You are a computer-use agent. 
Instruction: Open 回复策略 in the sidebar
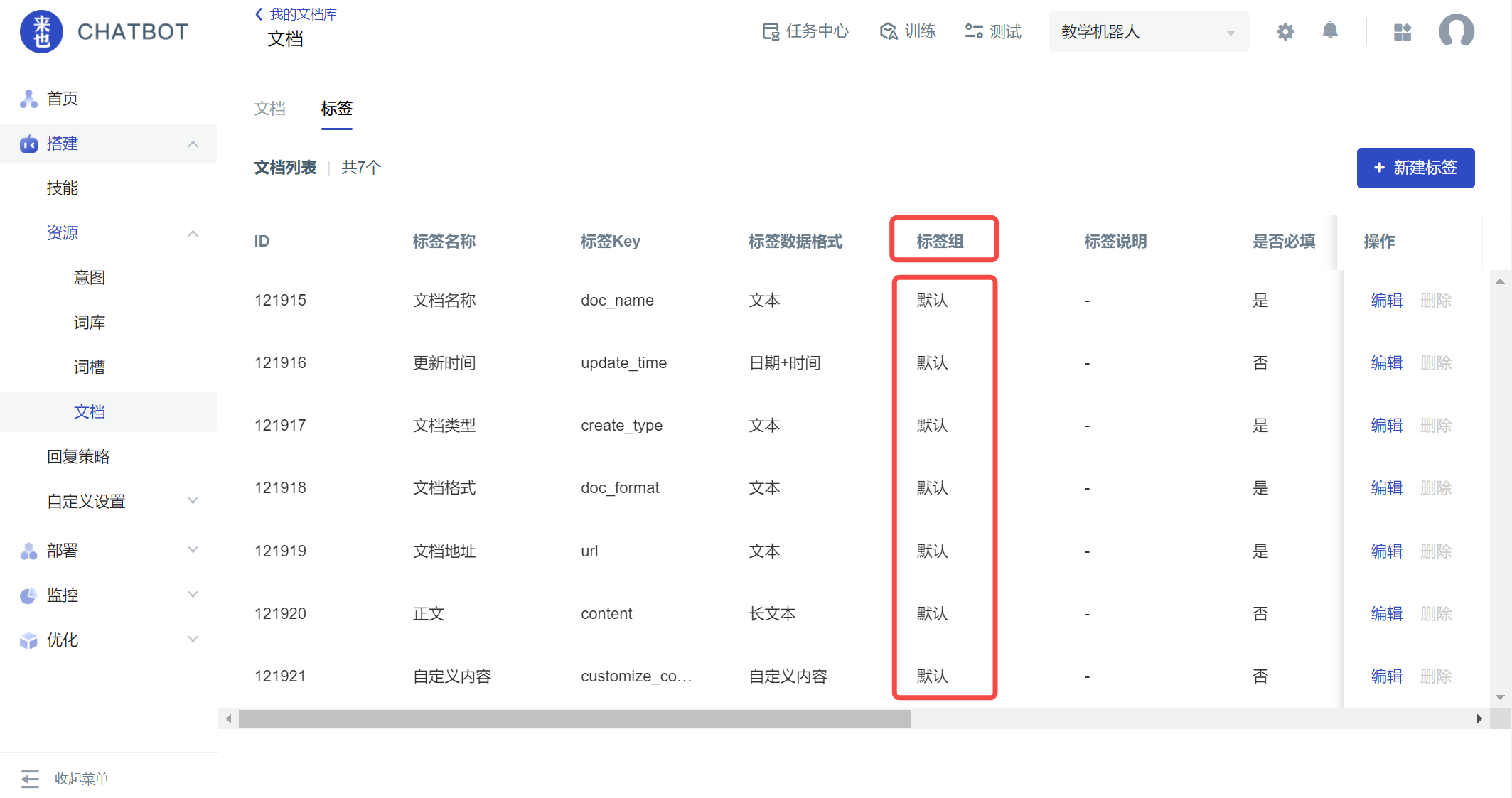click(x=78, y=457)
